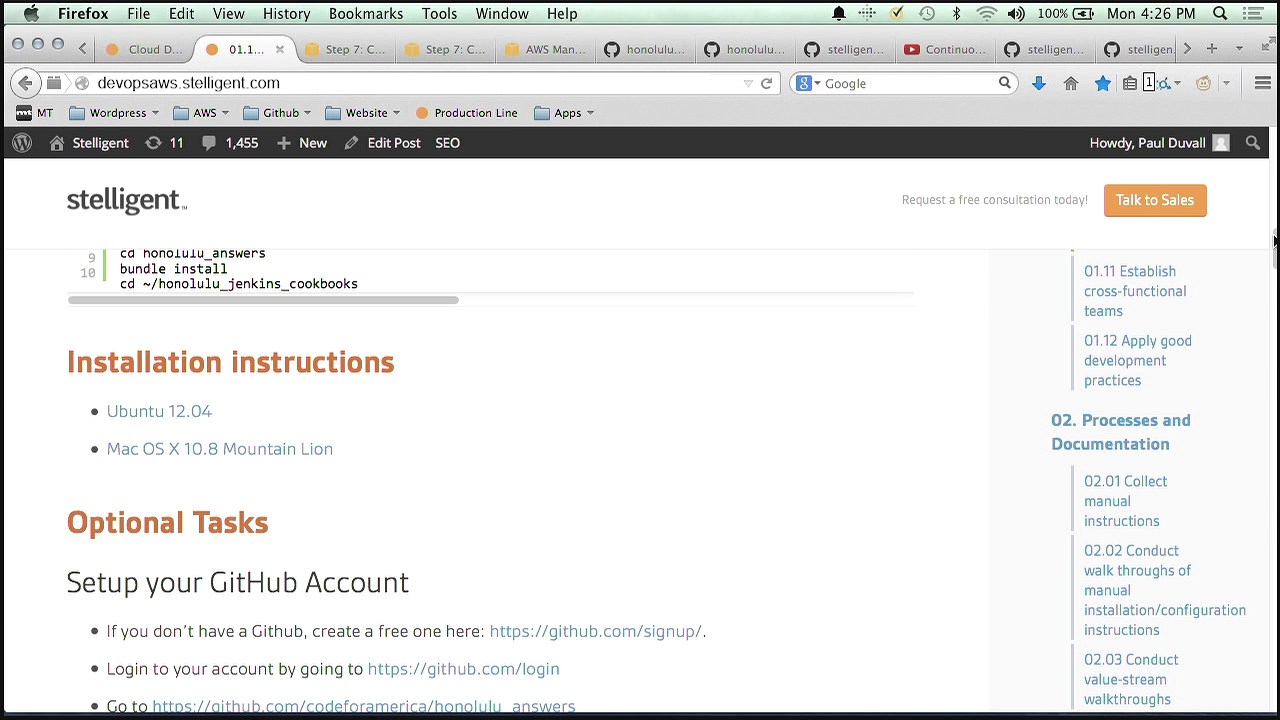Switch to the Continuo... YouTube tab
Image resolution: width=1280 pixels, height=720 pixels.
pyautogui.click(x=946, y=49)
